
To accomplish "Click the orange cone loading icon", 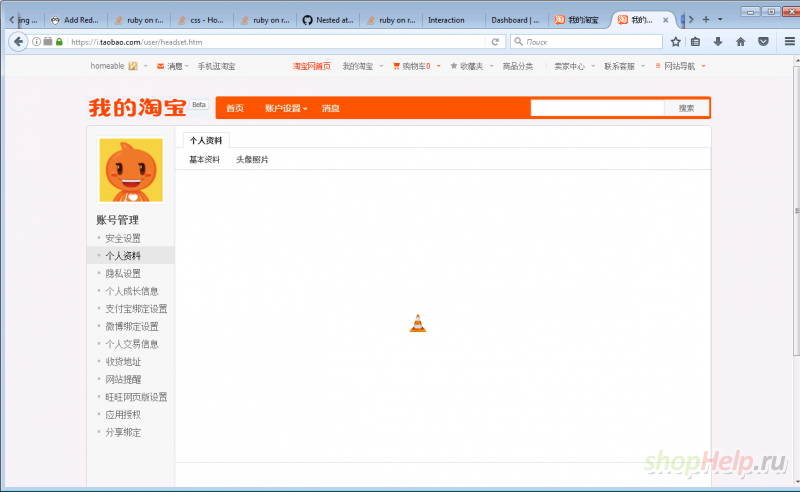I will point(418,323).
